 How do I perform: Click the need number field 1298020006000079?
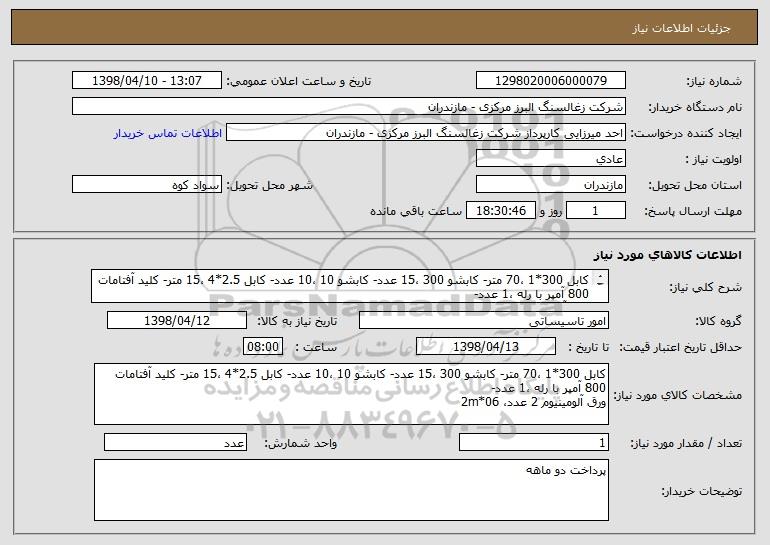click(550, 81)
